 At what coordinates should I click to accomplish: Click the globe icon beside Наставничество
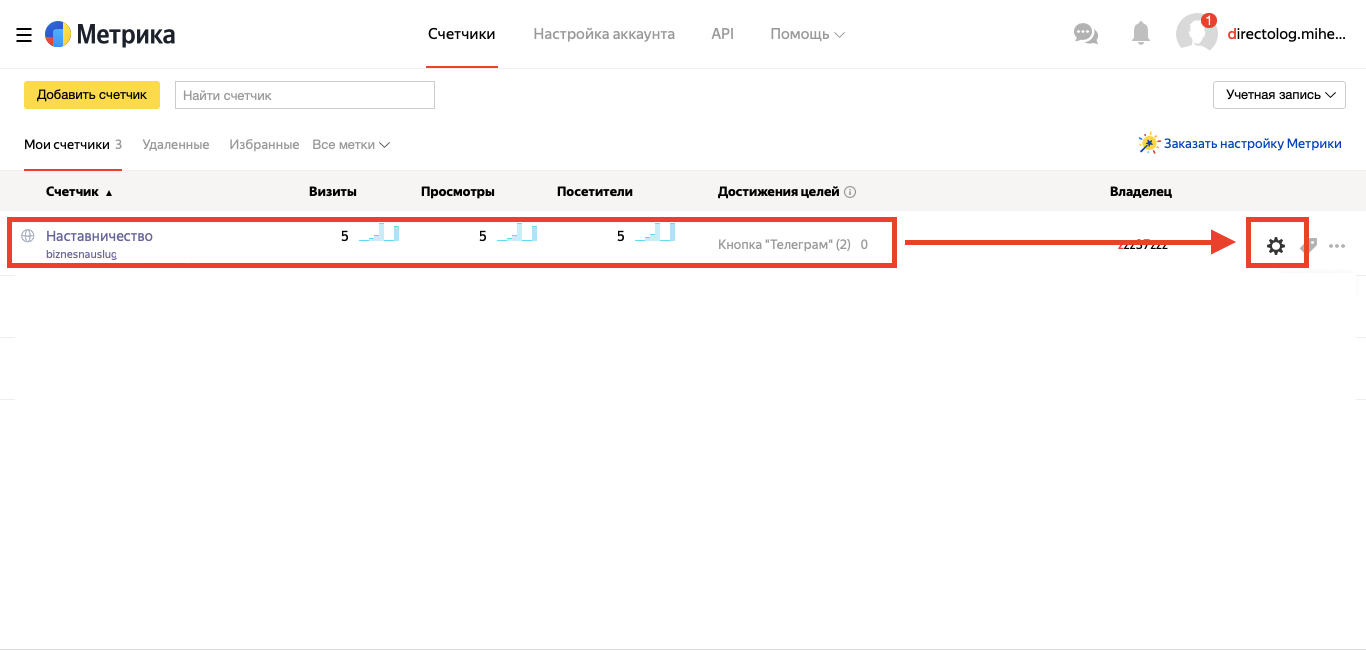coord(28,236)
